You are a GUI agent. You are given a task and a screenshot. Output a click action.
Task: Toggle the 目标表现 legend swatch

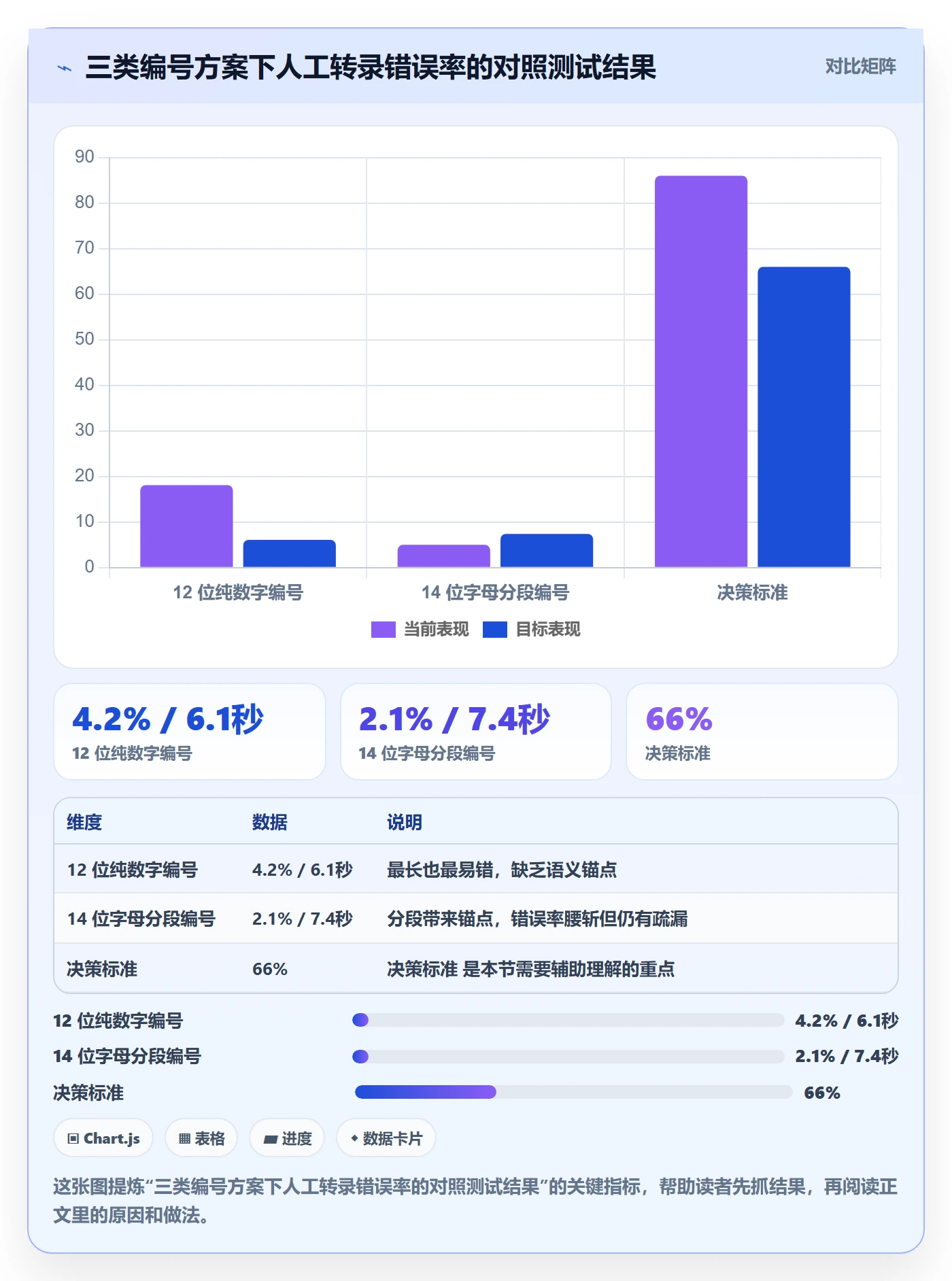(x=495, y=630)
